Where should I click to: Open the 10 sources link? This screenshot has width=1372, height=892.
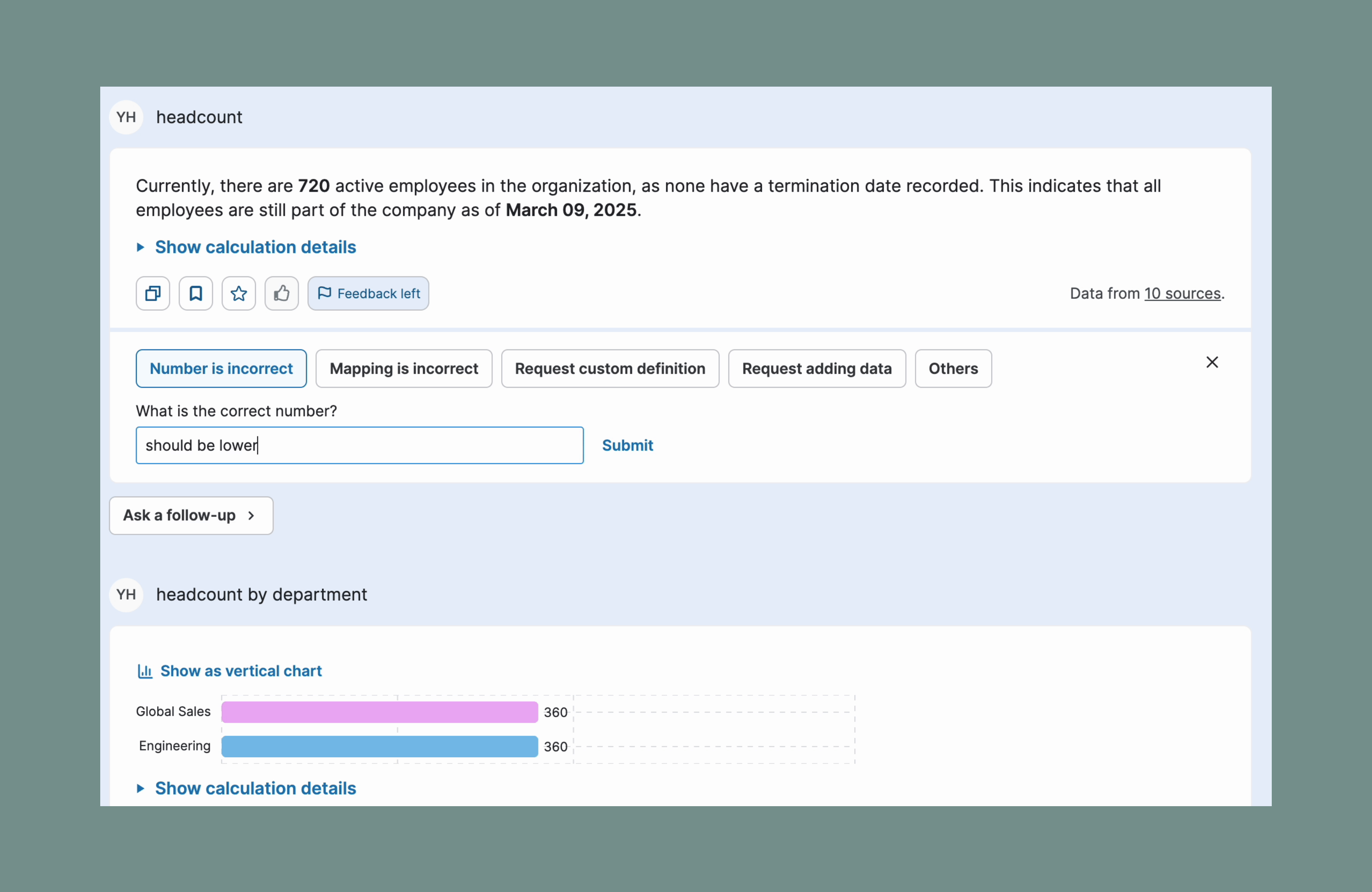pyautogui.click(x=1182, y=294)
